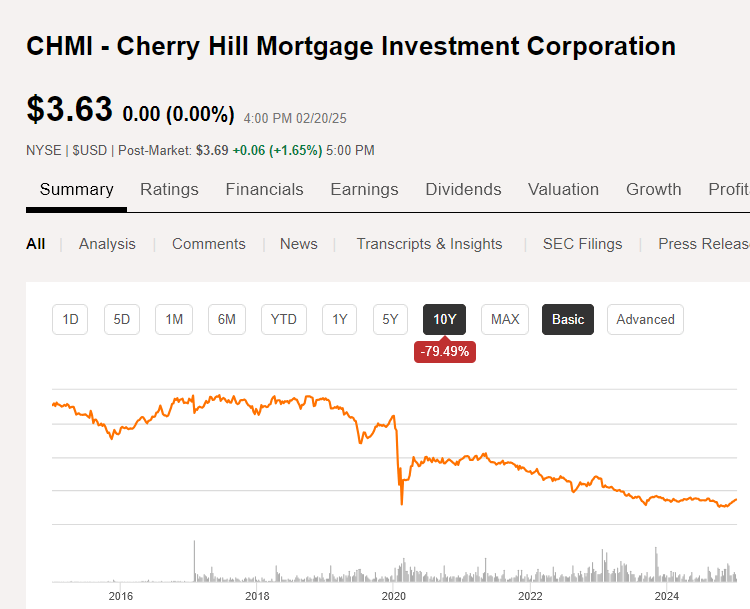
Task: Select the Valuation tab
Action: [563, 189]
